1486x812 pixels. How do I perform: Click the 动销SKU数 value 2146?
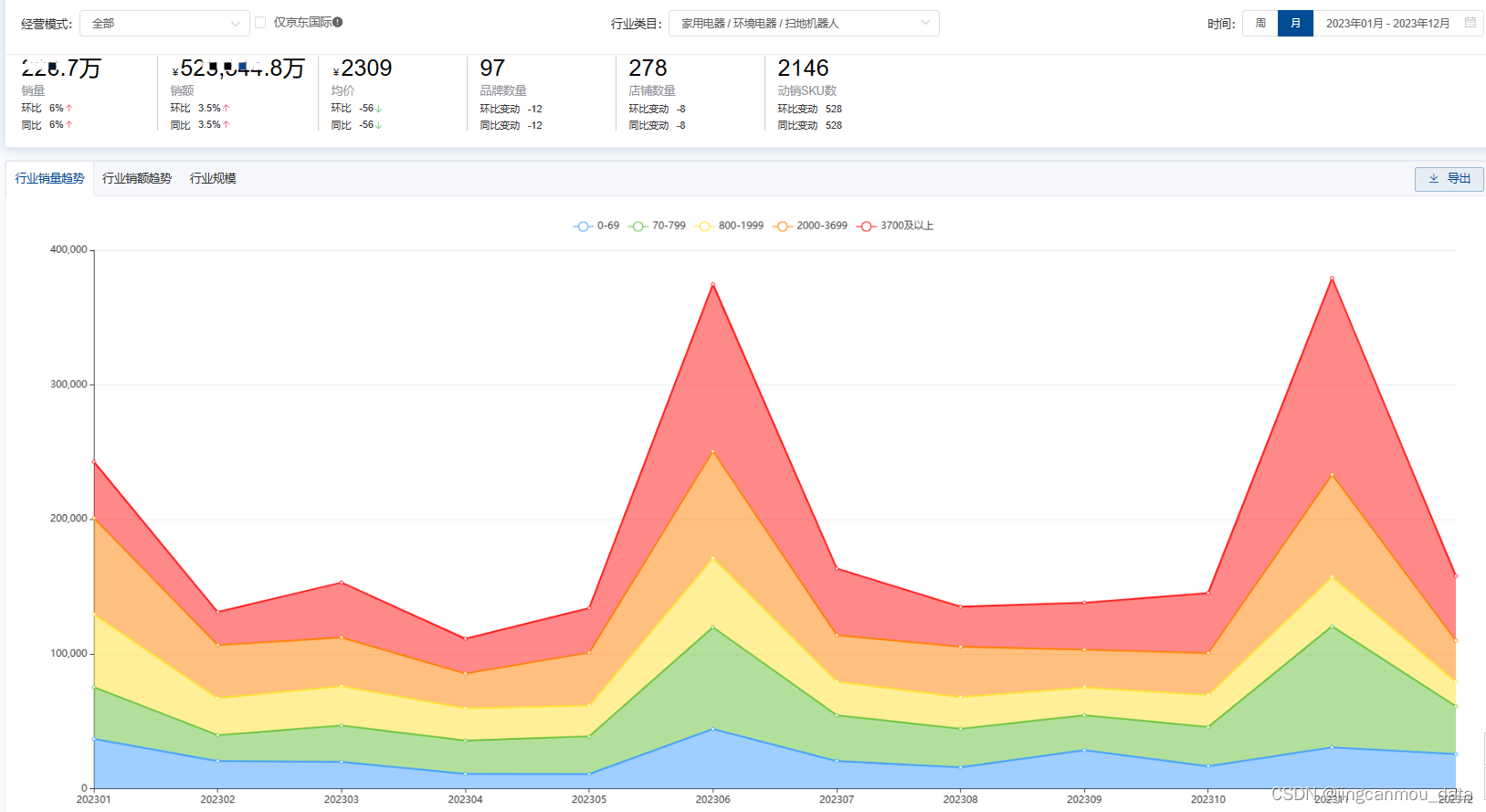click(803, 69)
